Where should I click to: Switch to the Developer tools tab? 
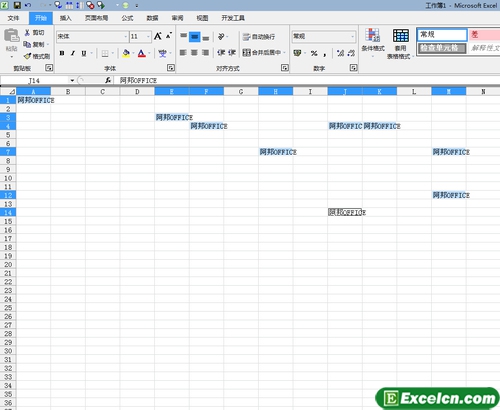pyautogui.click(x=233, y=18)
